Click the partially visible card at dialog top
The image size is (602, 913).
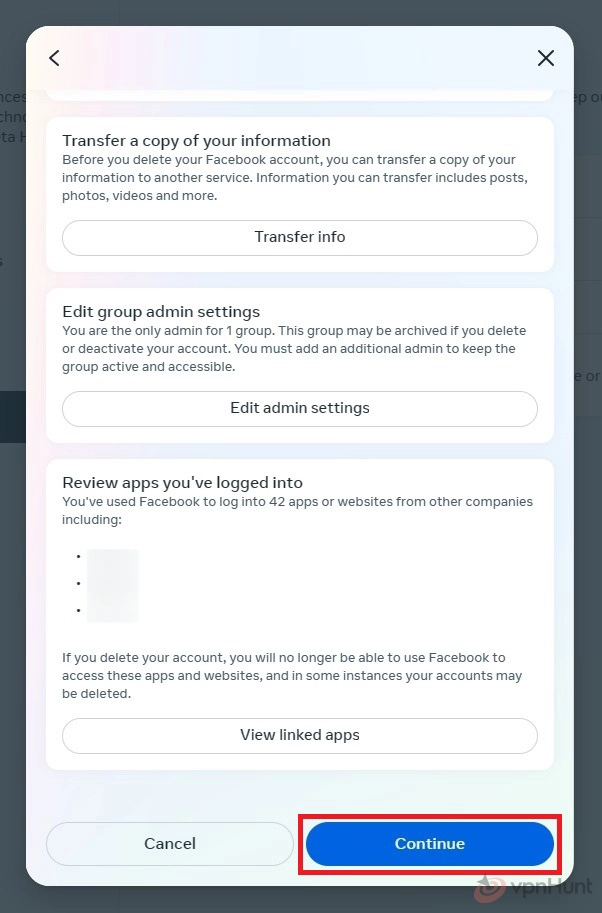click(300, 95)
